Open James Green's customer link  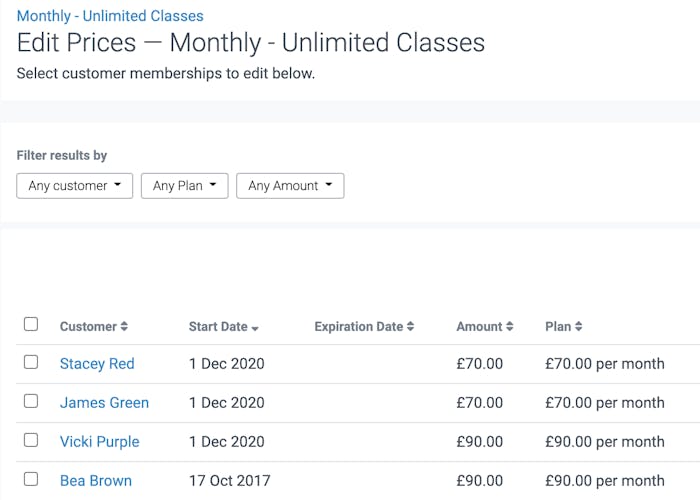pyautogui.click(x=104, y=403)
